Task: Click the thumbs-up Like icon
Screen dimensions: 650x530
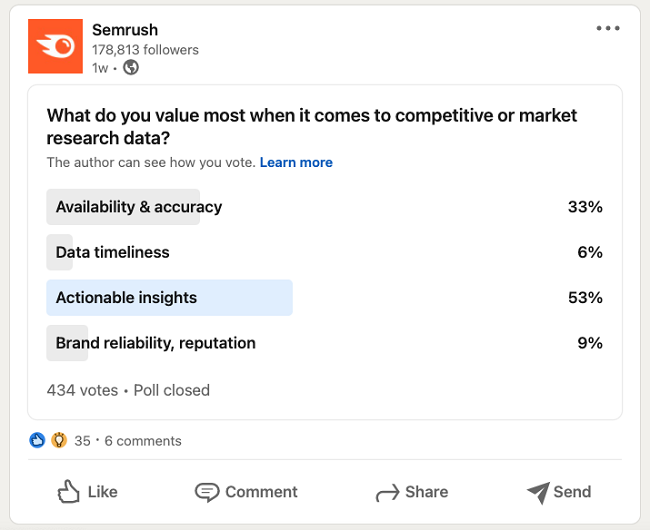Action: point(68,491)
